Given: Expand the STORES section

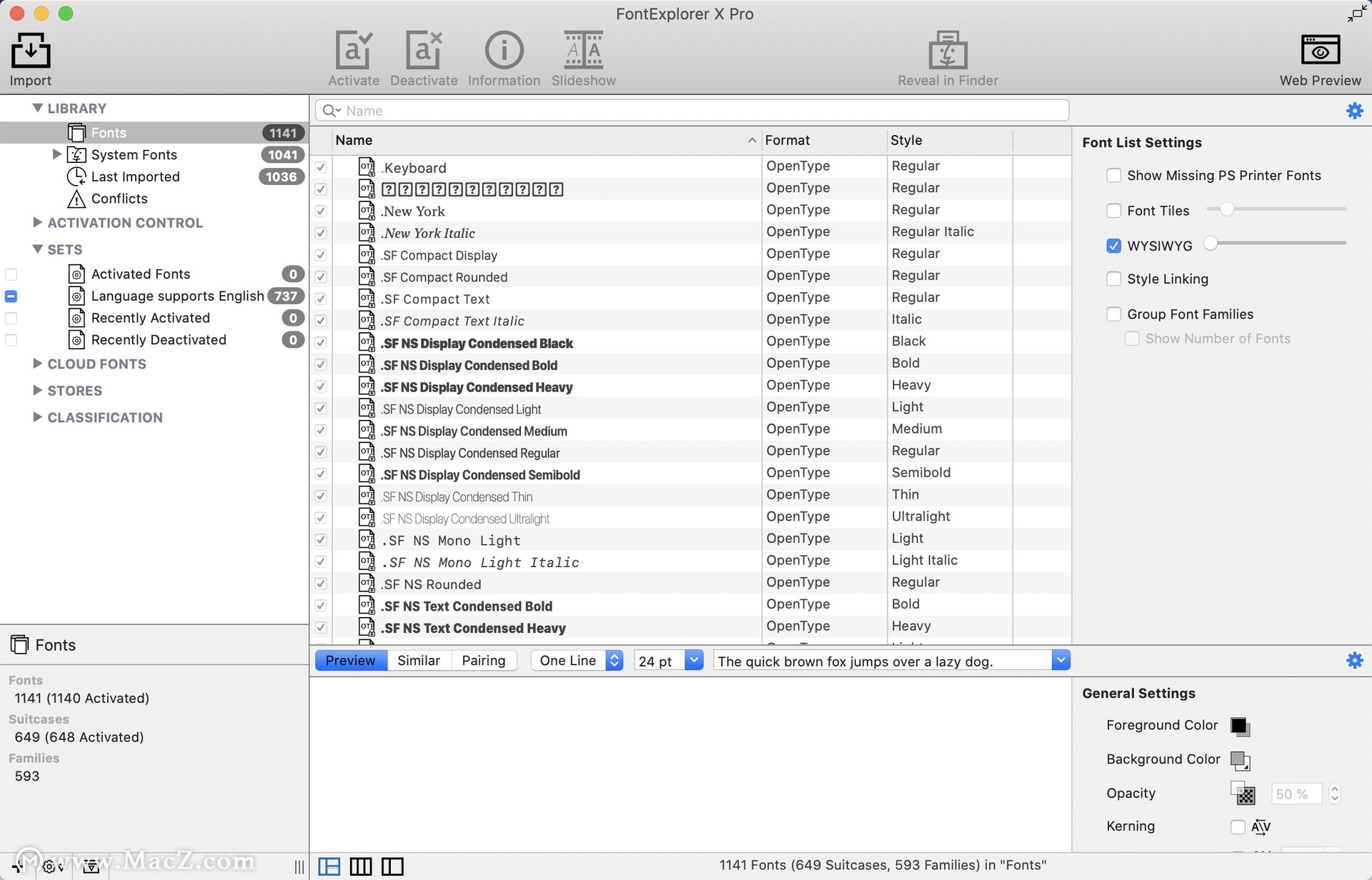Looking at the screenshot, I should click(x=38, y=390).
